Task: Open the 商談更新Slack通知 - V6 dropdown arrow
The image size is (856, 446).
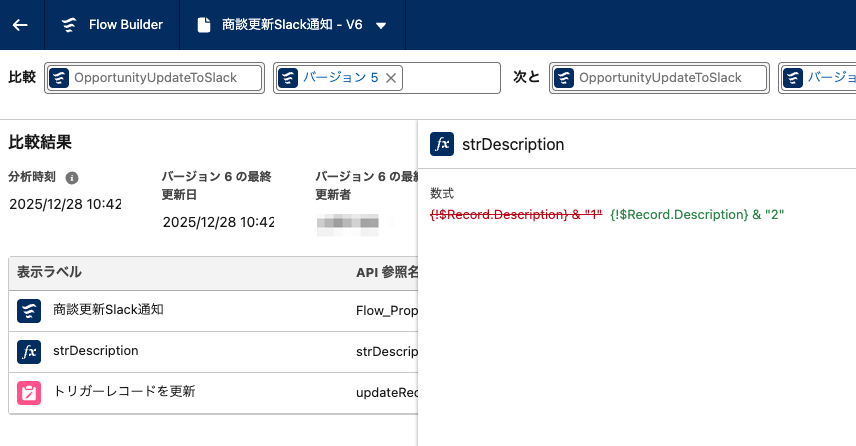Action: point(381,26)
